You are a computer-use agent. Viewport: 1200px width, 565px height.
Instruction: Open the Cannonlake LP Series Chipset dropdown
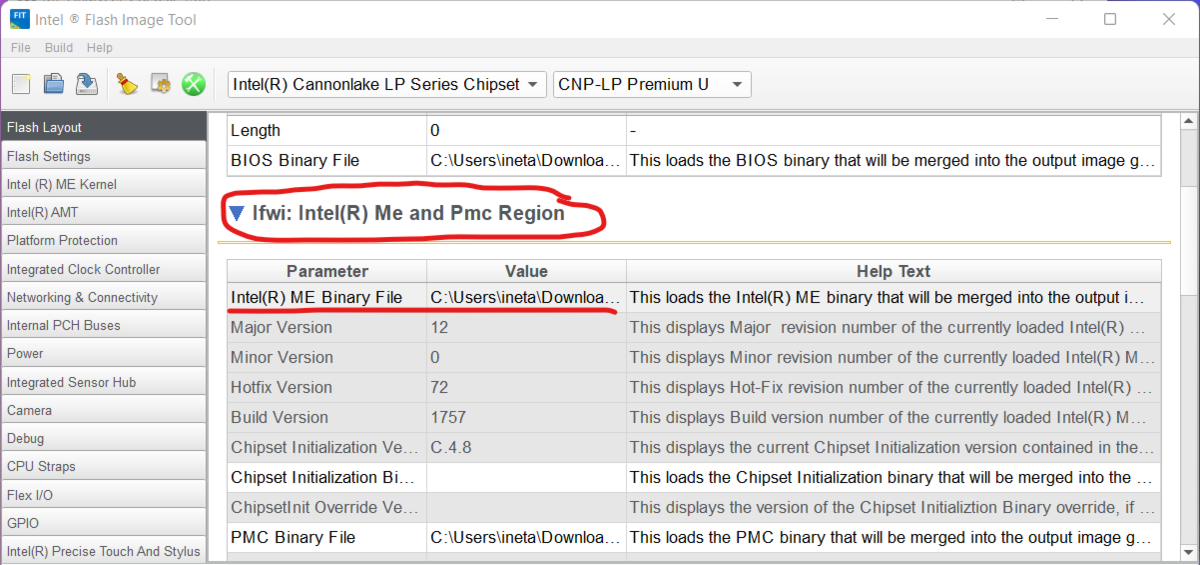pyautogui.click(x=388, y=84)
